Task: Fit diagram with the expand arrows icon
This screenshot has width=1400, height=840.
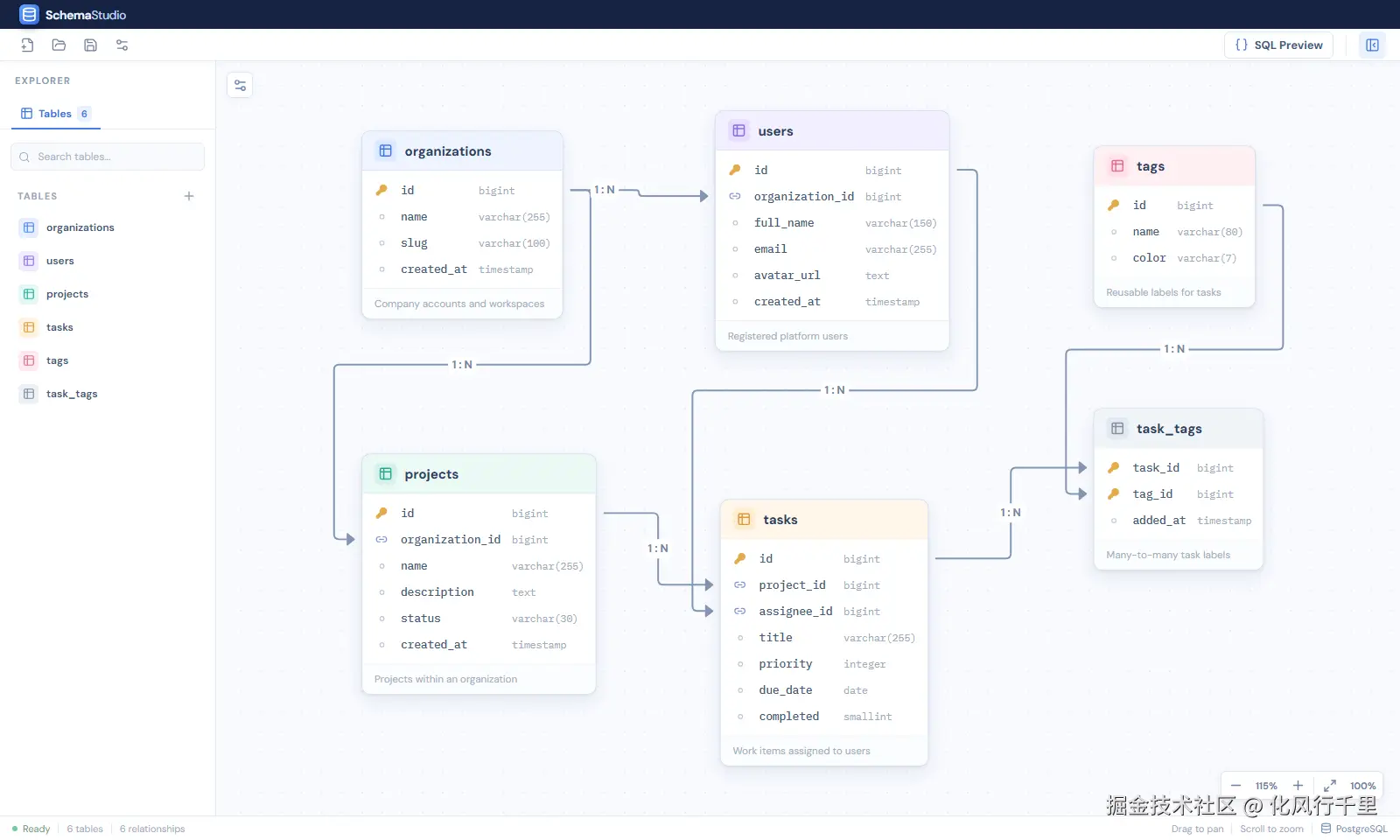Action: [1329, 786]
